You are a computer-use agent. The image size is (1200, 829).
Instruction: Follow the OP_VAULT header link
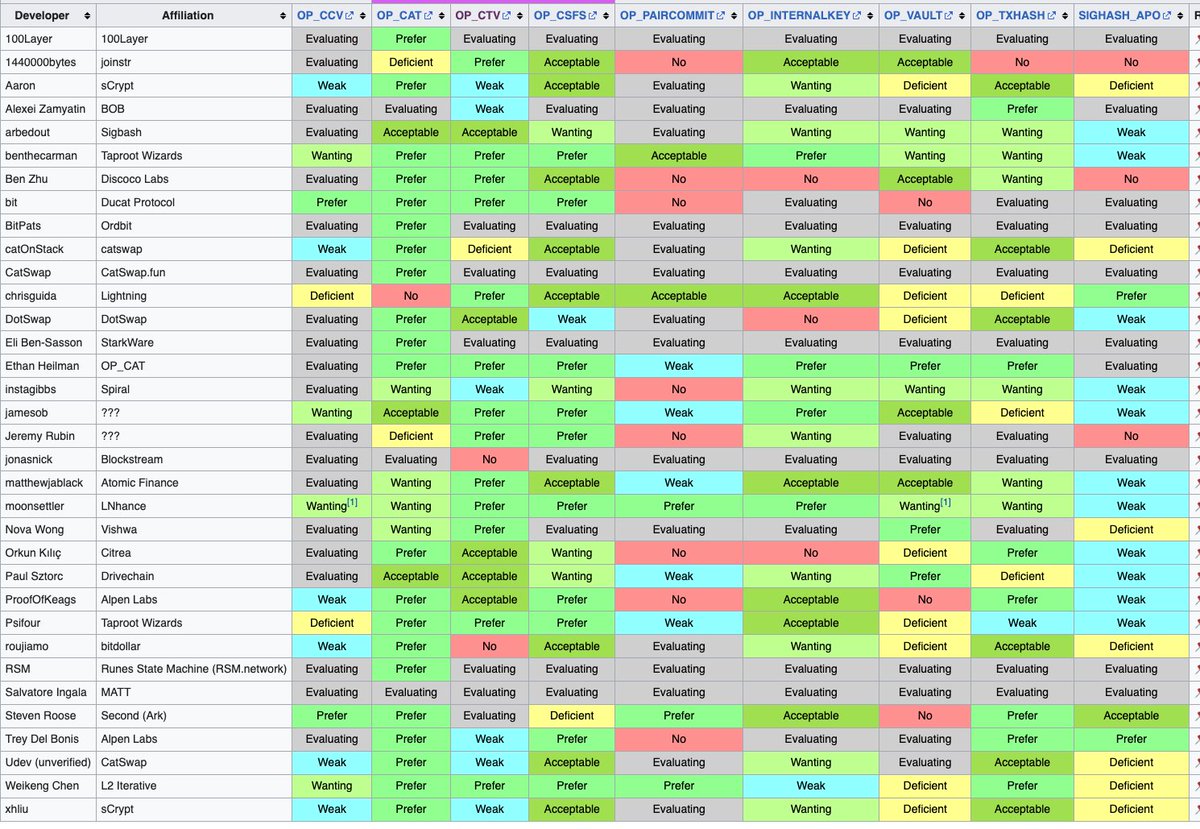pyautogui.click(x=913, y=16)
